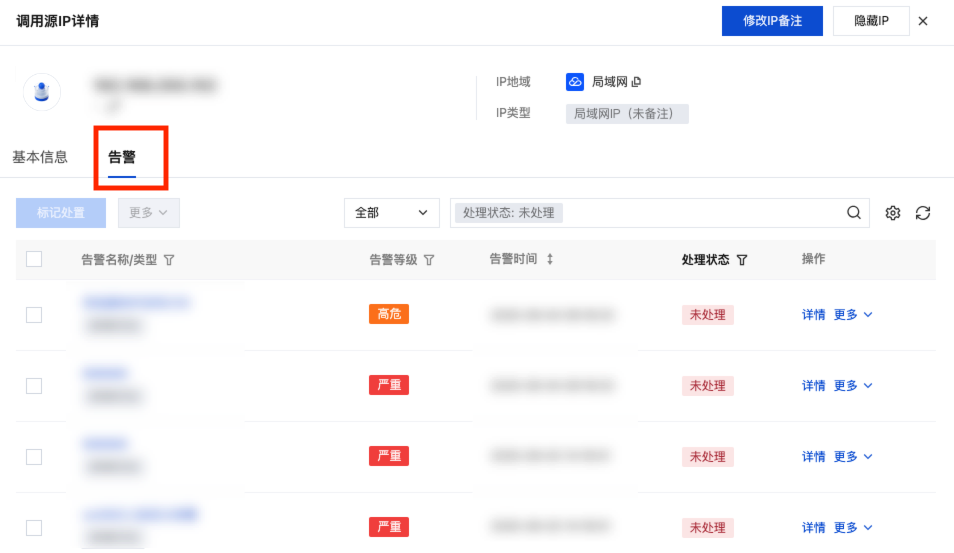Copy the IP region with copy icon
The width and height of the screenshot is (954, 553).
click(636, 82)
